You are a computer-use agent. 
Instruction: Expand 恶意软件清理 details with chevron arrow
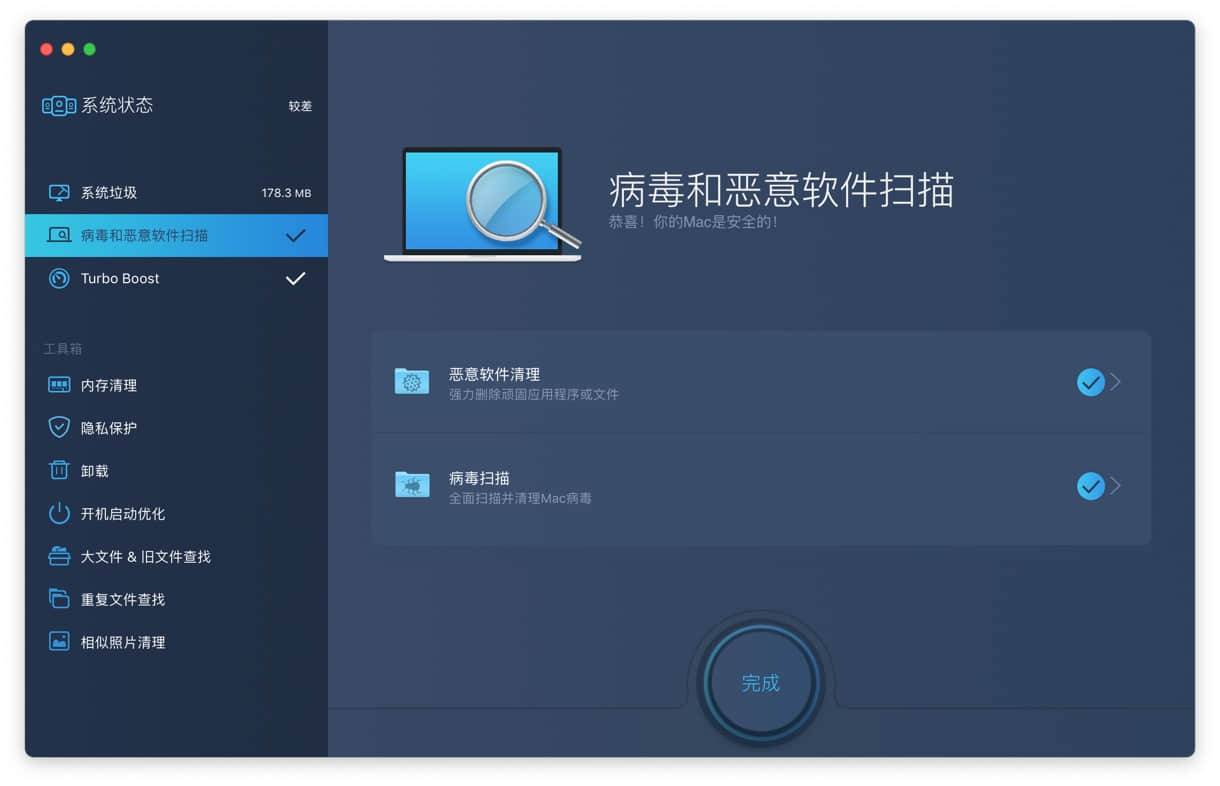coord(1116,382)
